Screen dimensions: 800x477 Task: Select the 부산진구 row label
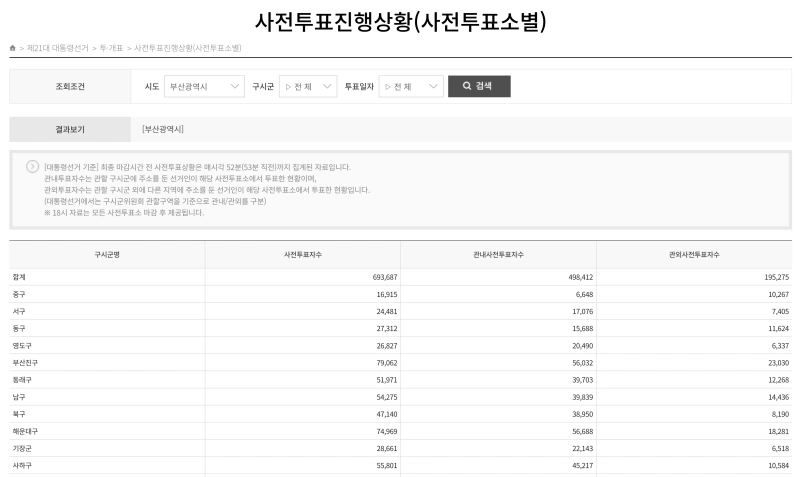25,363
